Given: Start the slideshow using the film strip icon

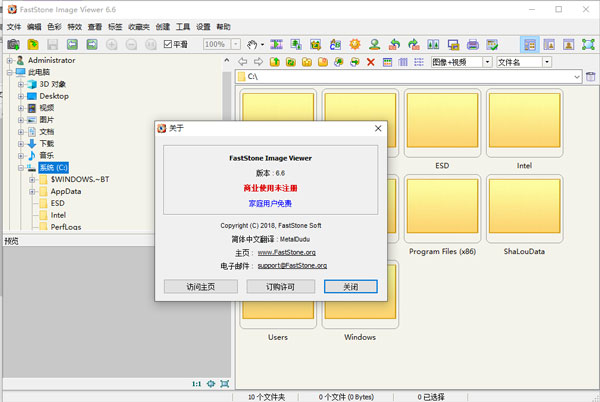Looking at the screenshot, I should (x=276, y=45).
